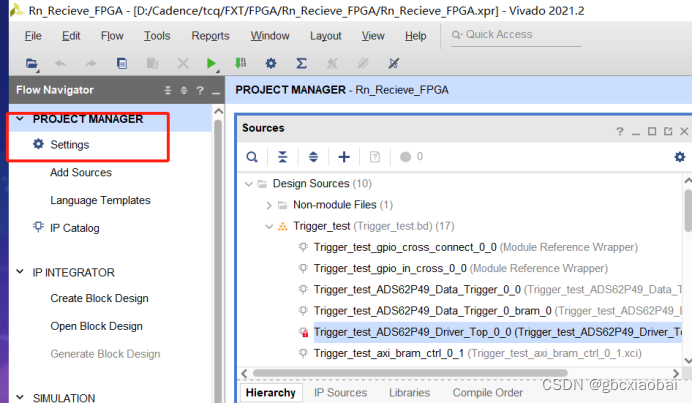
Task: Open the Edit menu
Action: 71,36
